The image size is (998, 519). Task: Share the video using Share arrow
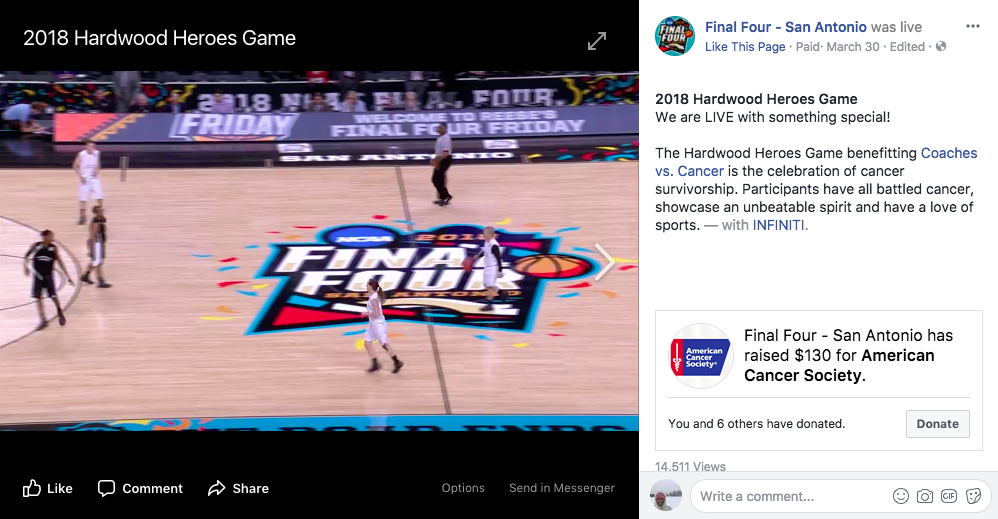(239, 488)
